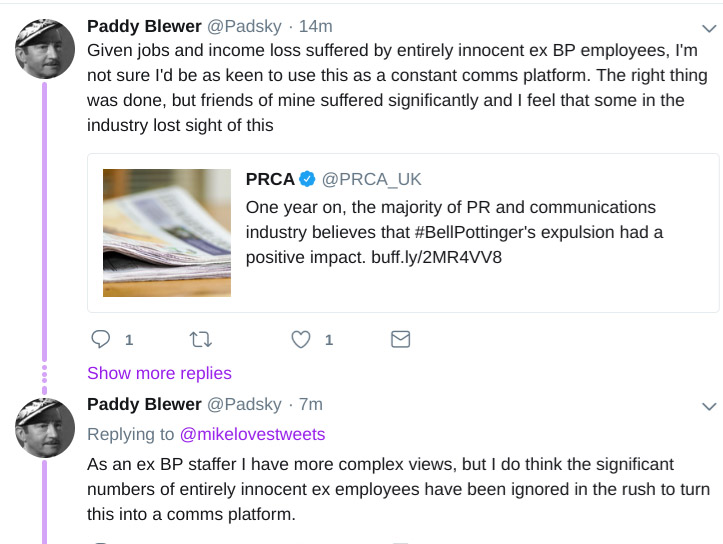This screenshot has height=544, width=723.
Task: Click the reply icon under first tweet
Action: pos(101,339)
